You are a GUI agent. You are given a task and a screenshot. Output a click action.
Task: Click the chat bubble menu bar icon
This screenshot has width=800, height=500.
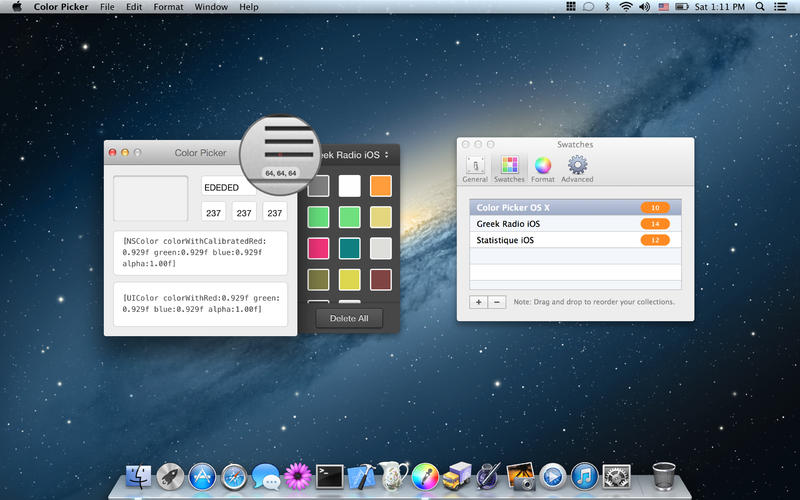(x=588, y=7)
